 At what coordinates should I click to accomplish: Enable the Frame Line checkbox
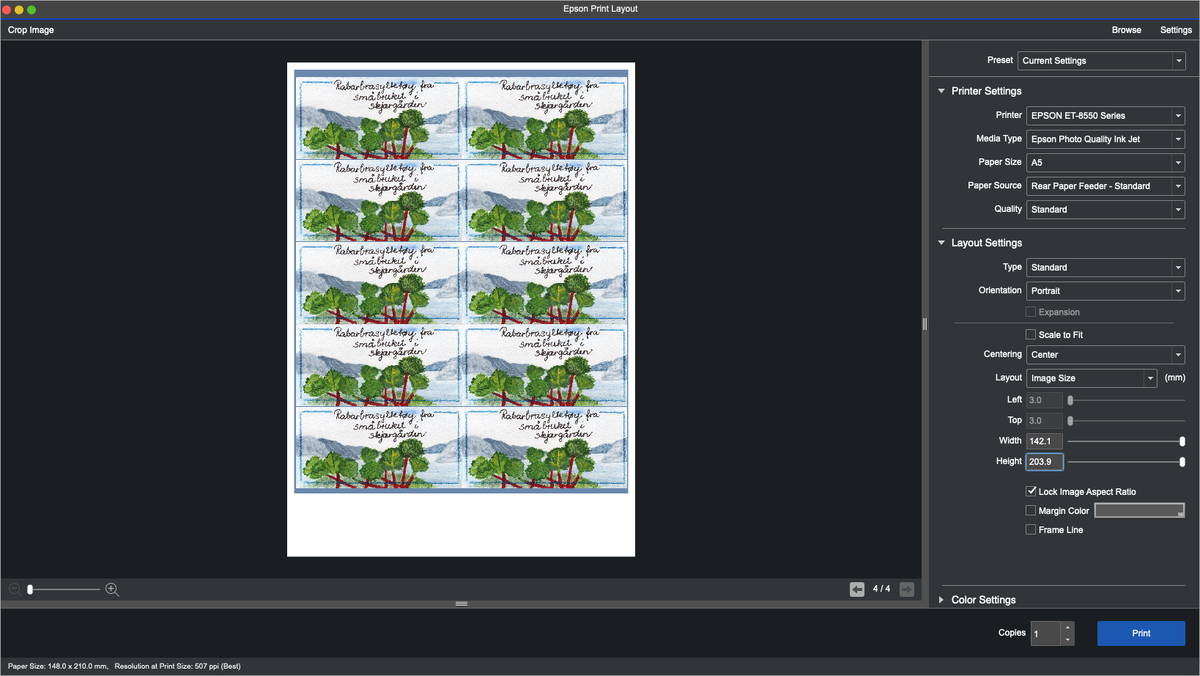pos(1031,530)
